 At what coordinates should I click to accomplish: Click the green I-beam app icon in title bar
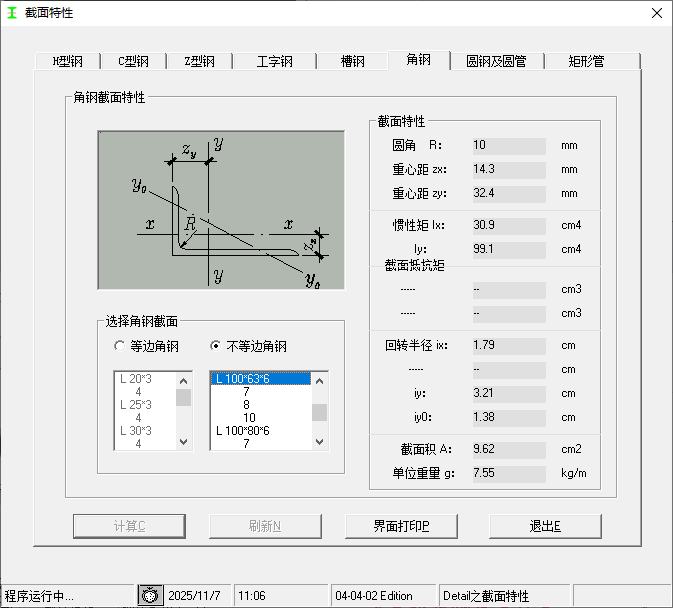[x=12, y=13]
